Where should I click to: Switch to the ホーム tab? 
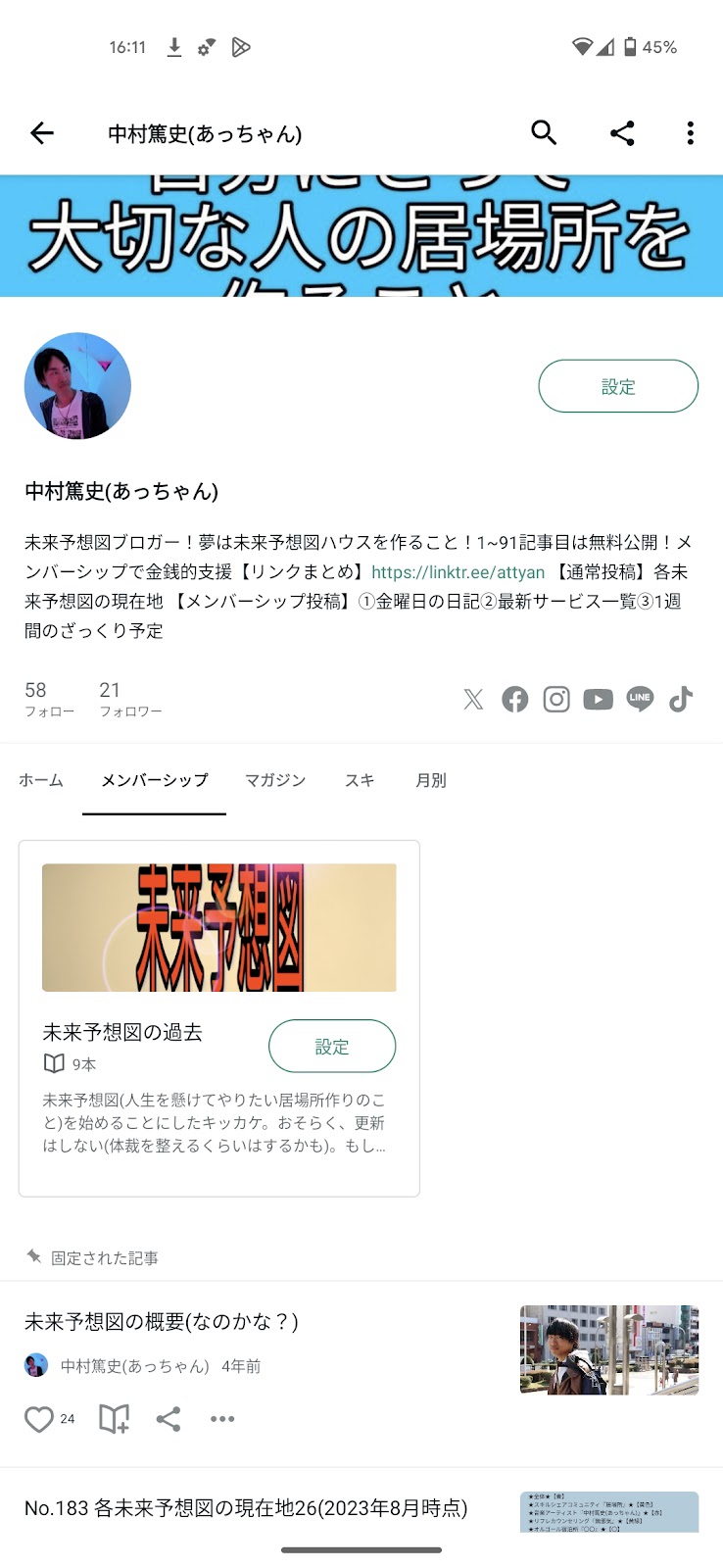pyautogui.click(x=41, y=780)
